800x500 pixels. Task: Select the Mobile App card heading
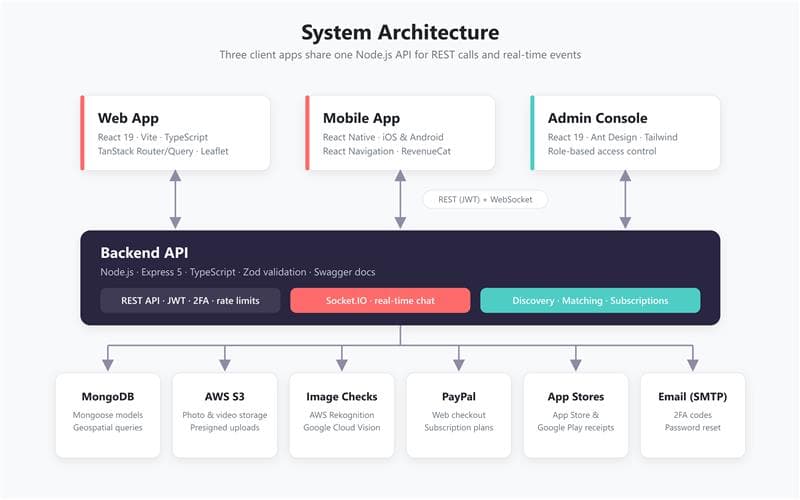(361, 118)
